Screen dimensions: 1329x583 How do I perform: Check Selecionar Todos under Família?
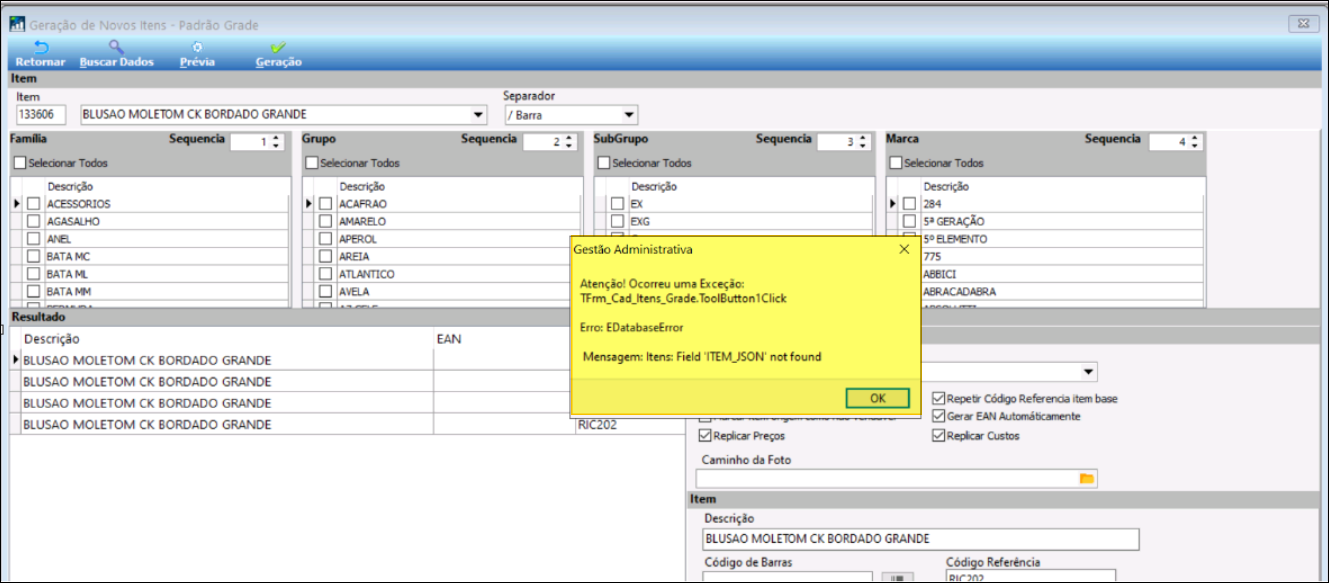20,163
